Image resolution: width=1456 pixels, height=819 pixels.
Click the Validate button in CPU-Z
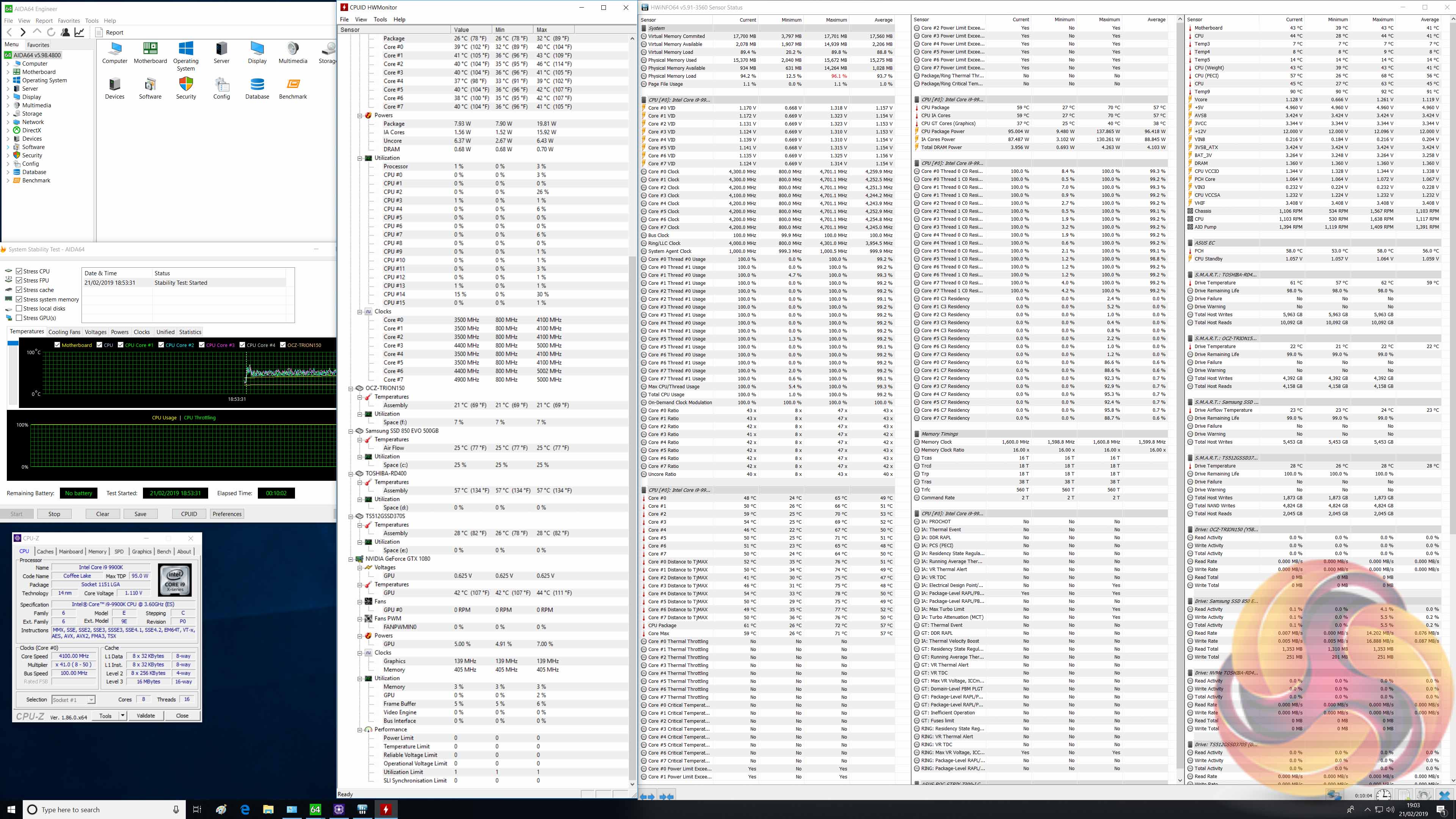tap(145, 715)
